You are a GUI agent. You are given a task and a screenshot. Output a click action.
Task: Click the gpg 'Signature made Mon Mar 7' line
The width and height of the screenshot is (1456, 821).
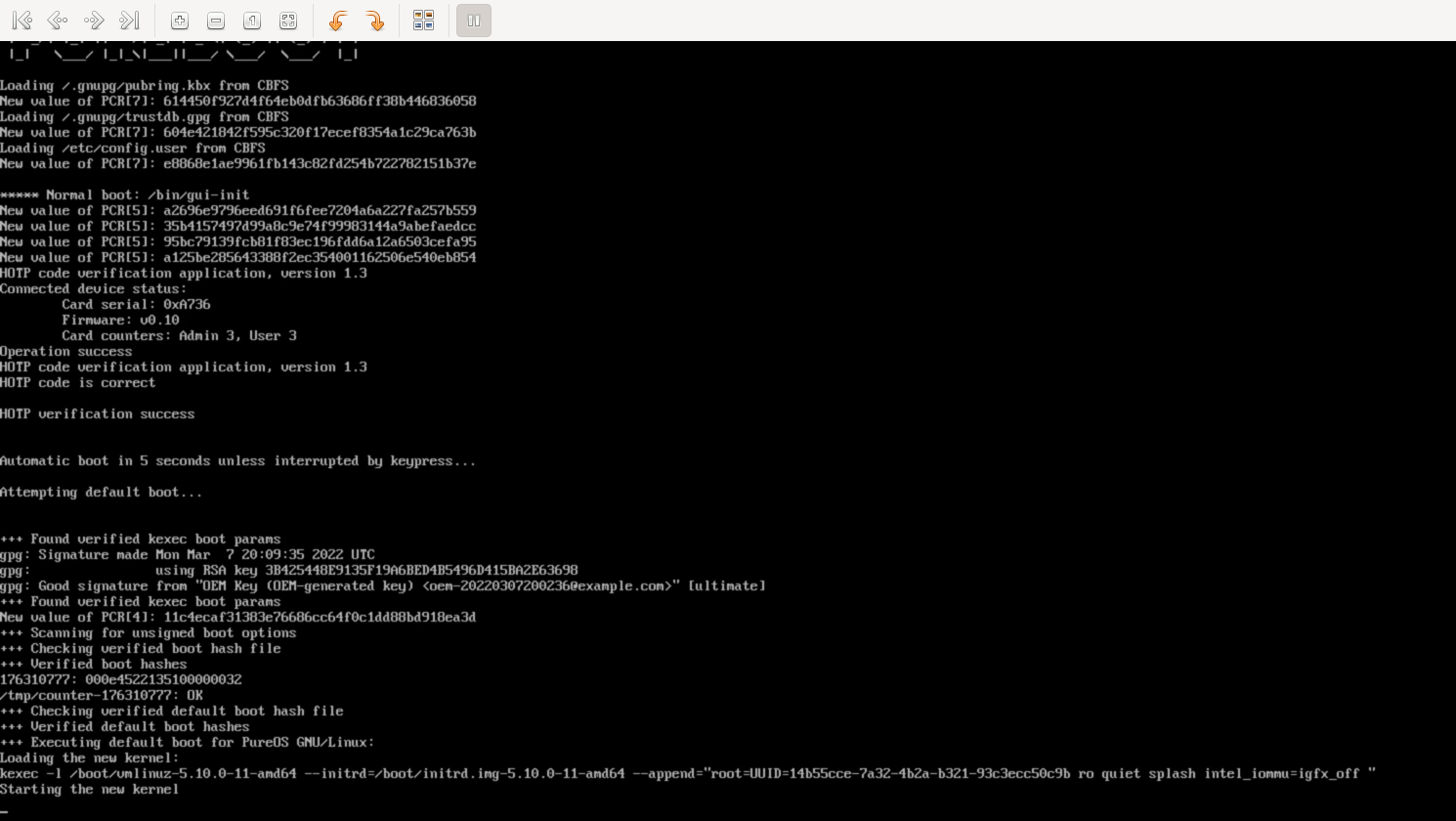(188, 555)
